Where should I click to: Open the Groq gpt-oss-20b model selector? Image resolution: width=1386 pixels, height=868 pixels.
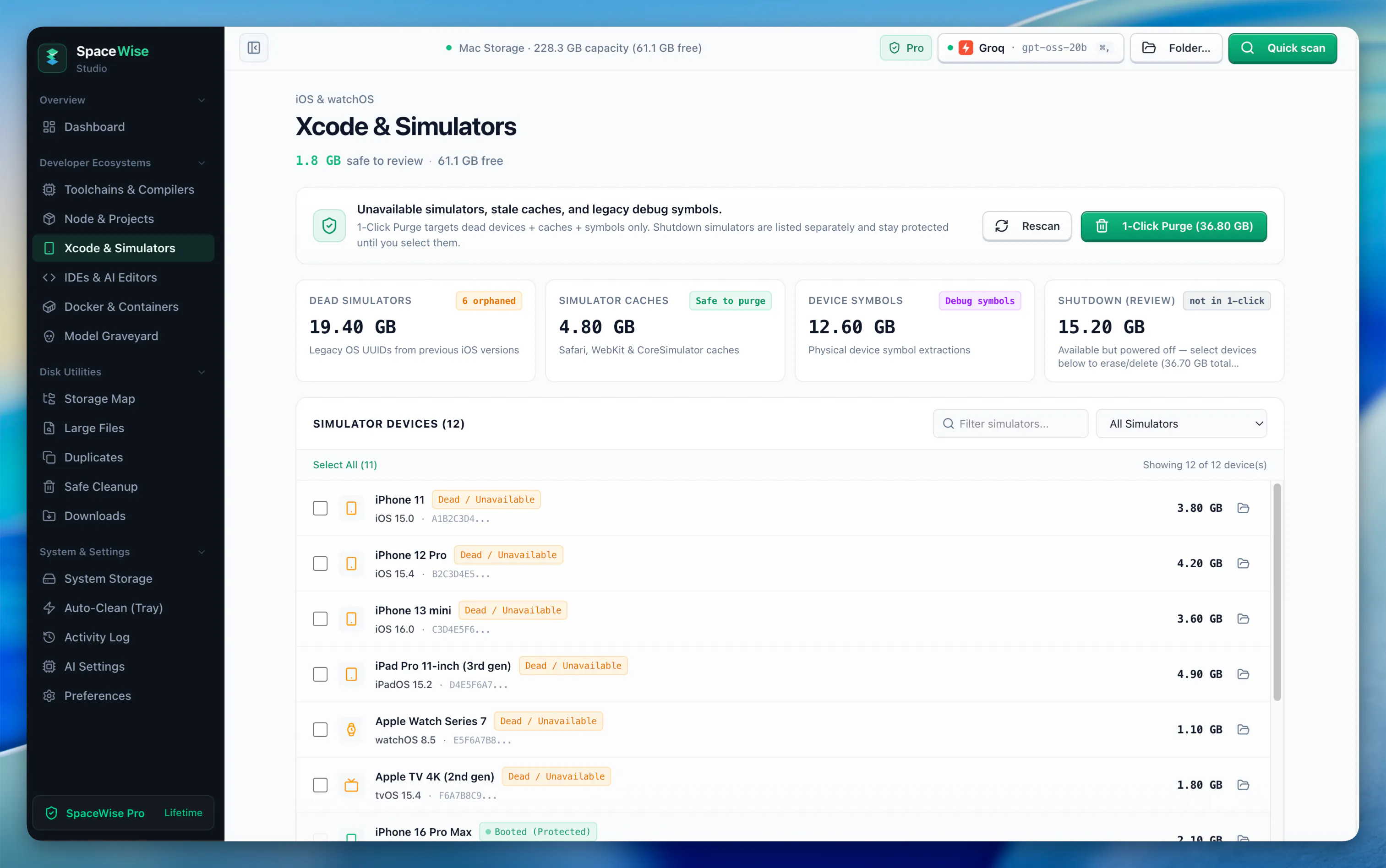[1031, 48]
